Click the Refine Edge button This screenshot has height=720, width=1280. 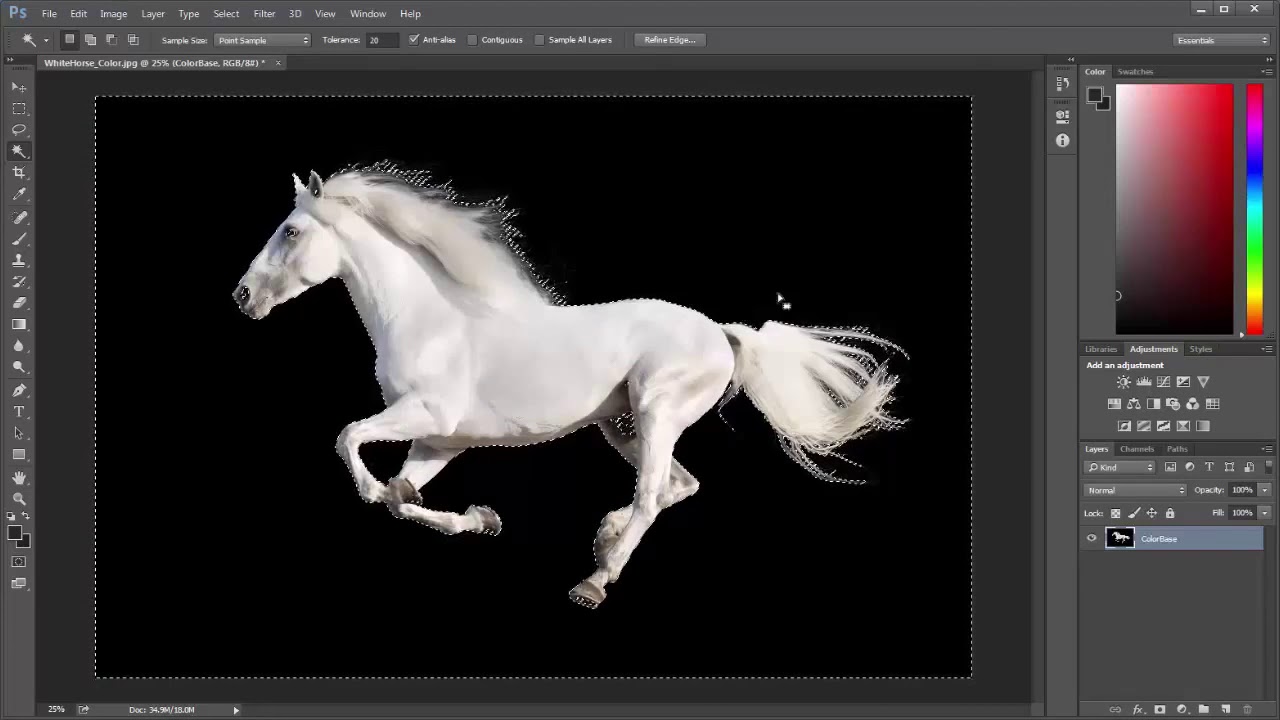click(670, 40)
